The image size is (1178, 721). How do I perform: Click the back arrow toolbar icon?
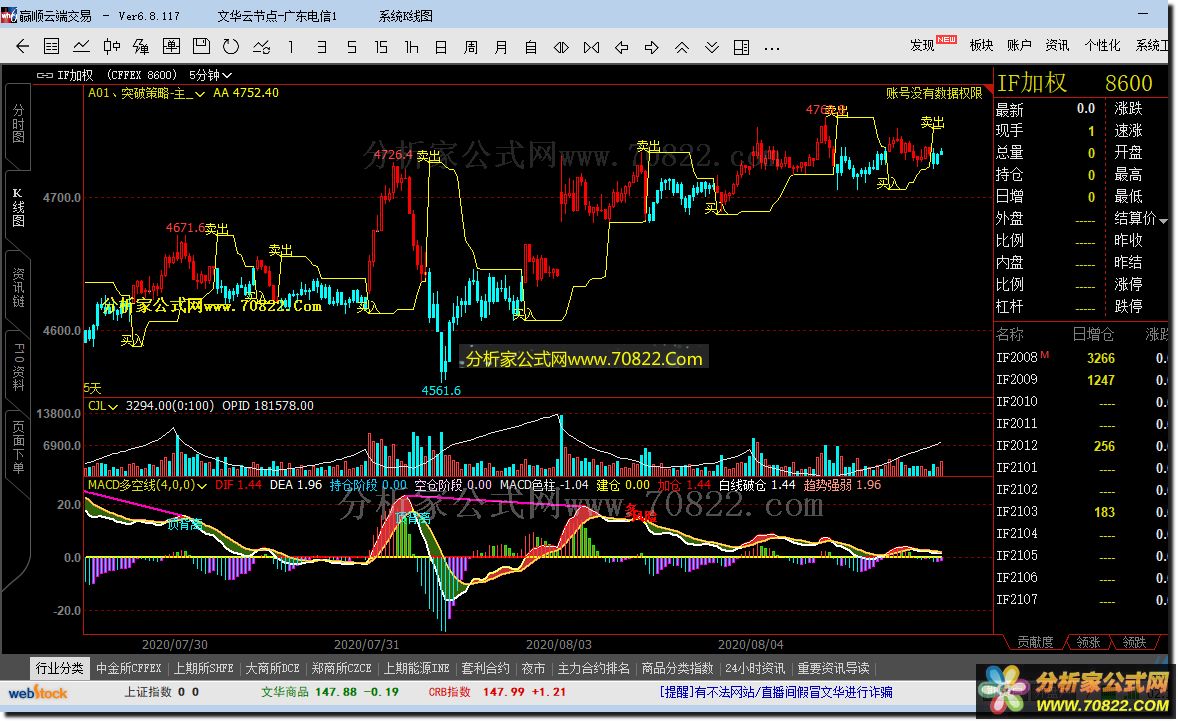23,47
